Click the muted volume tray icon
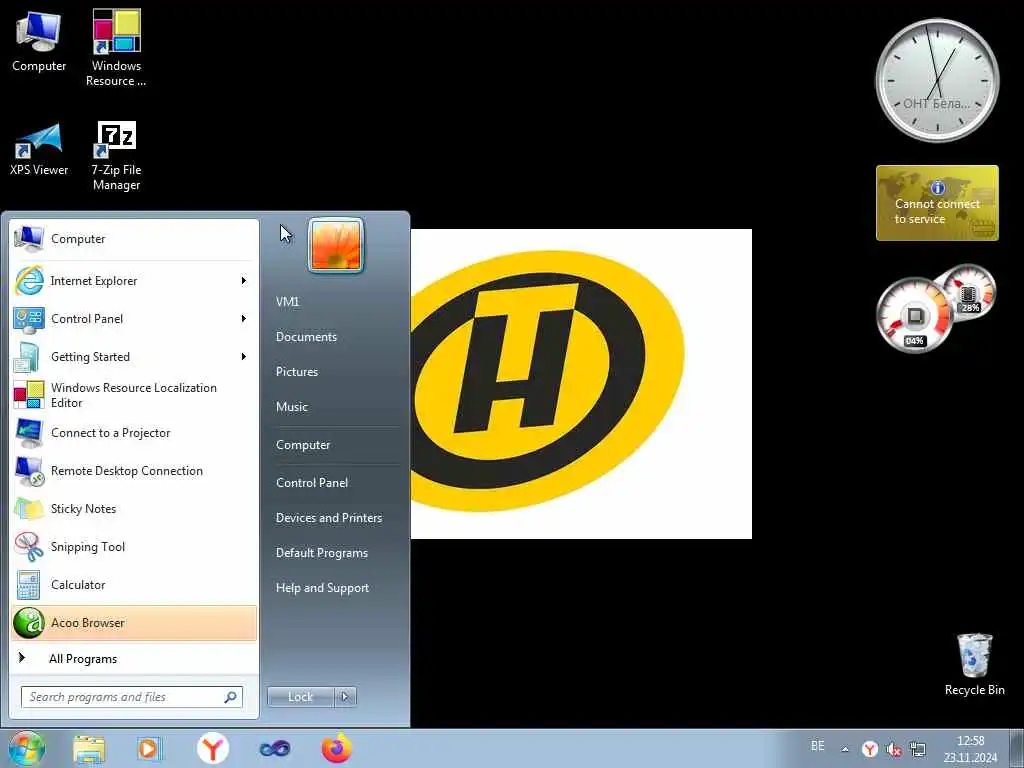The width and height of the screenshot is (1024, 768). (893, 750)
